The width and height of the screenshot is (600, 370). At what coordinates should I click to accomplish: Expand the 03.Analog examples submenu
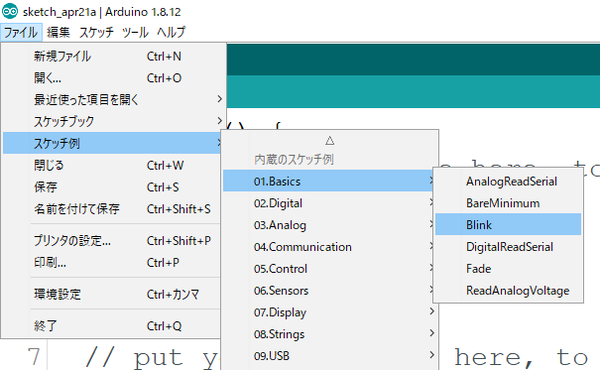(x=330, y=225)
